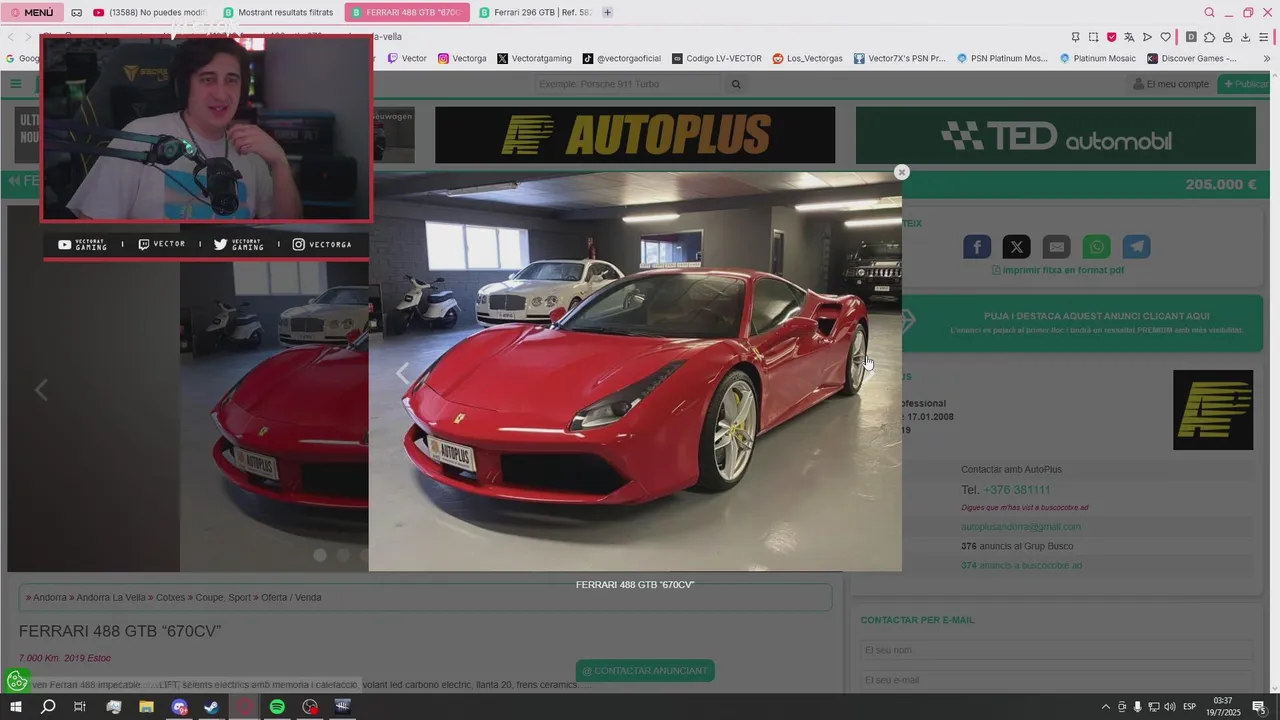Show previous photo in the lightbox
The image size is (1280, 720).
pyautogui.click(x=402, y=373)
